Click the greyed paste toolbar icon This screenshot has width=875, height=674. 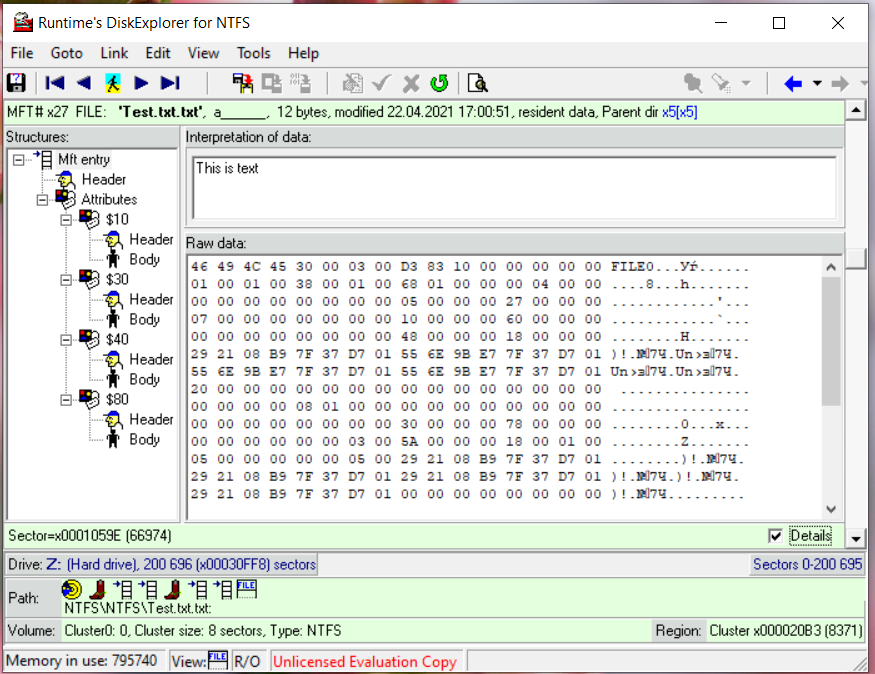[x=272, y=83]
